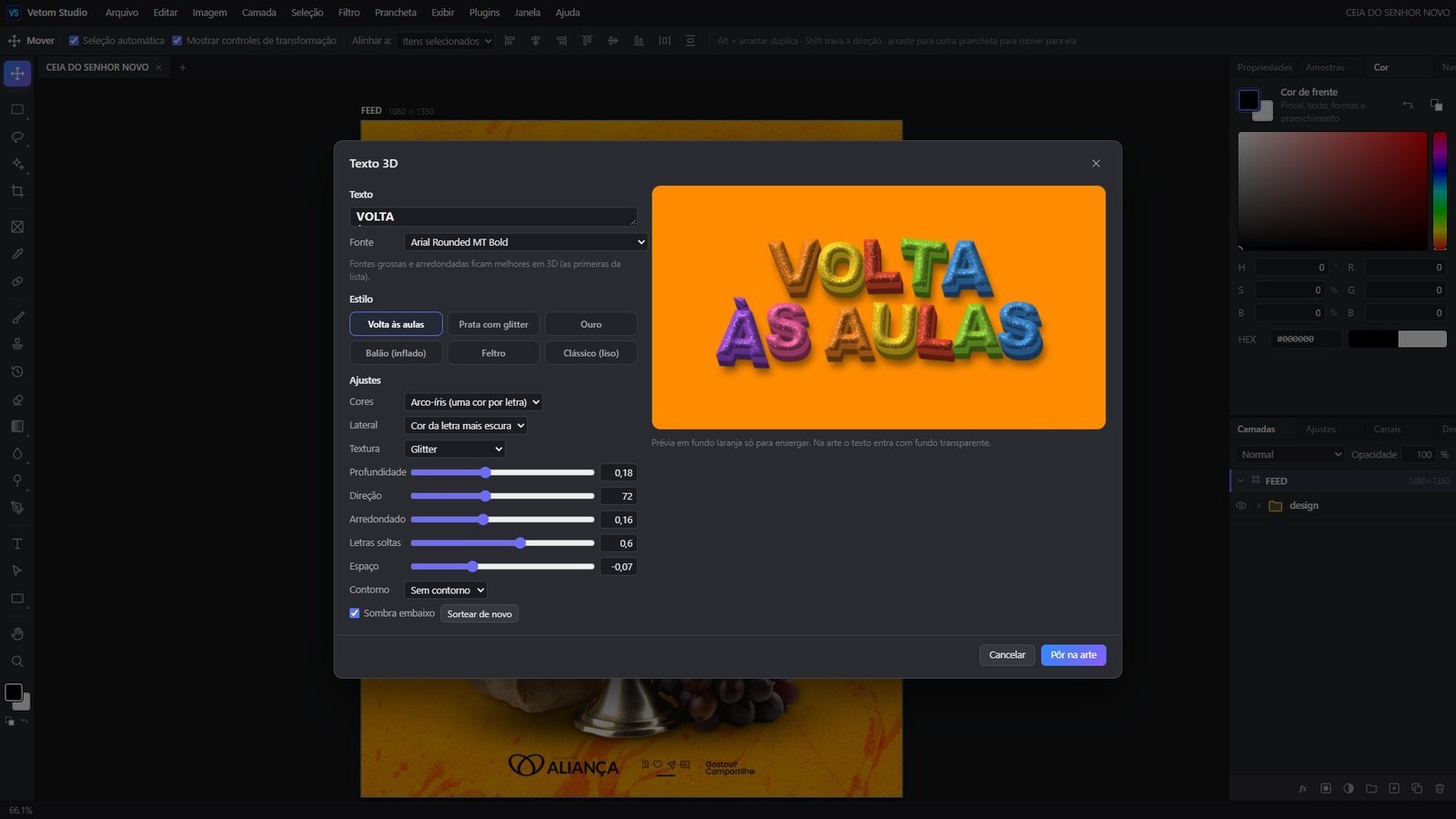1456x819 pixels.
Task: Select the Hand pan tool
Action: click(17, 633)
